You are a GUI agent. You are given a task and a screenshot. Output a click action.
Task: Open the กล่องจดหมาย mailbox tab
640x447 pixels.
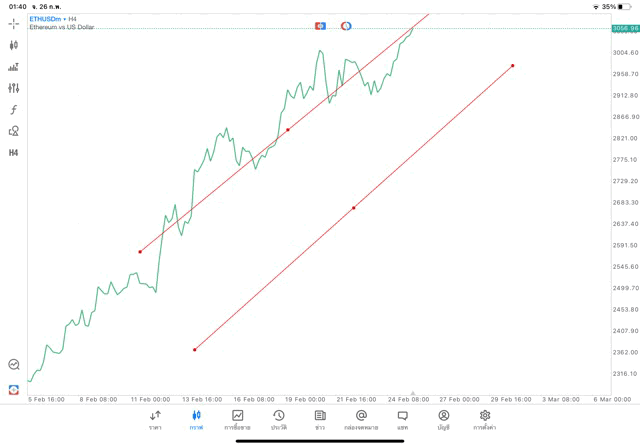click(x=361, y=420)
